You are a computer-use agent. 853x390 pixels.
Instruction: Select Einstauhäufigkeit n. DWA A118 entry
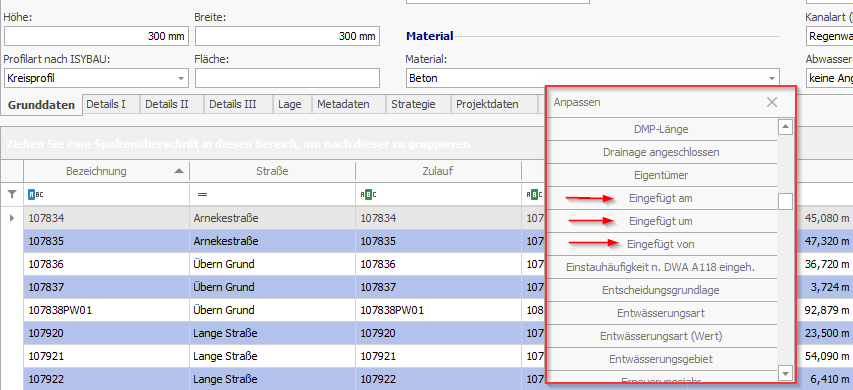[661, 267]
